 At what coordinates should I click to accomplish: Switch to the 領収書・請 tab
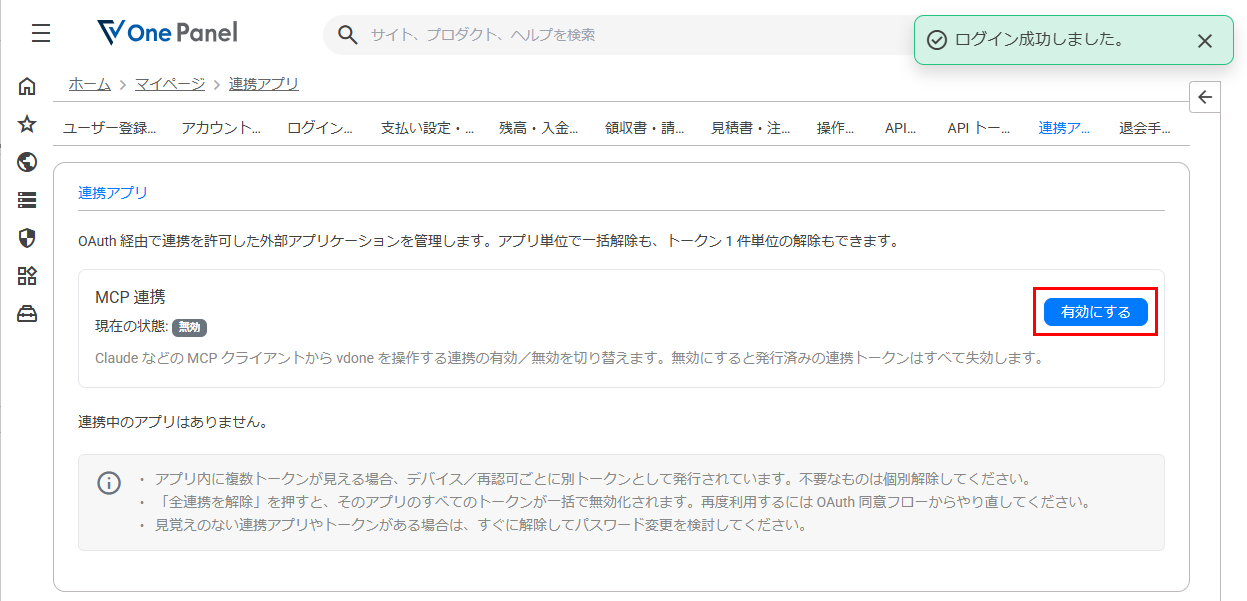pos(645,128)
